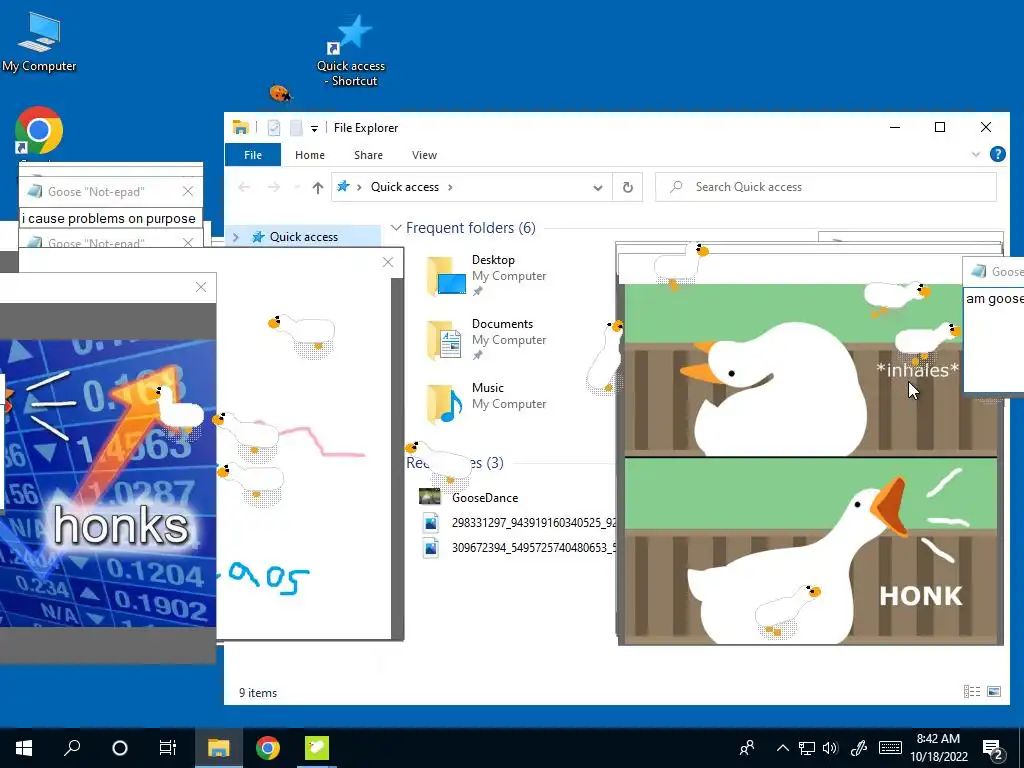
Task: Open taskbar Search
Action: coord(72,748)
